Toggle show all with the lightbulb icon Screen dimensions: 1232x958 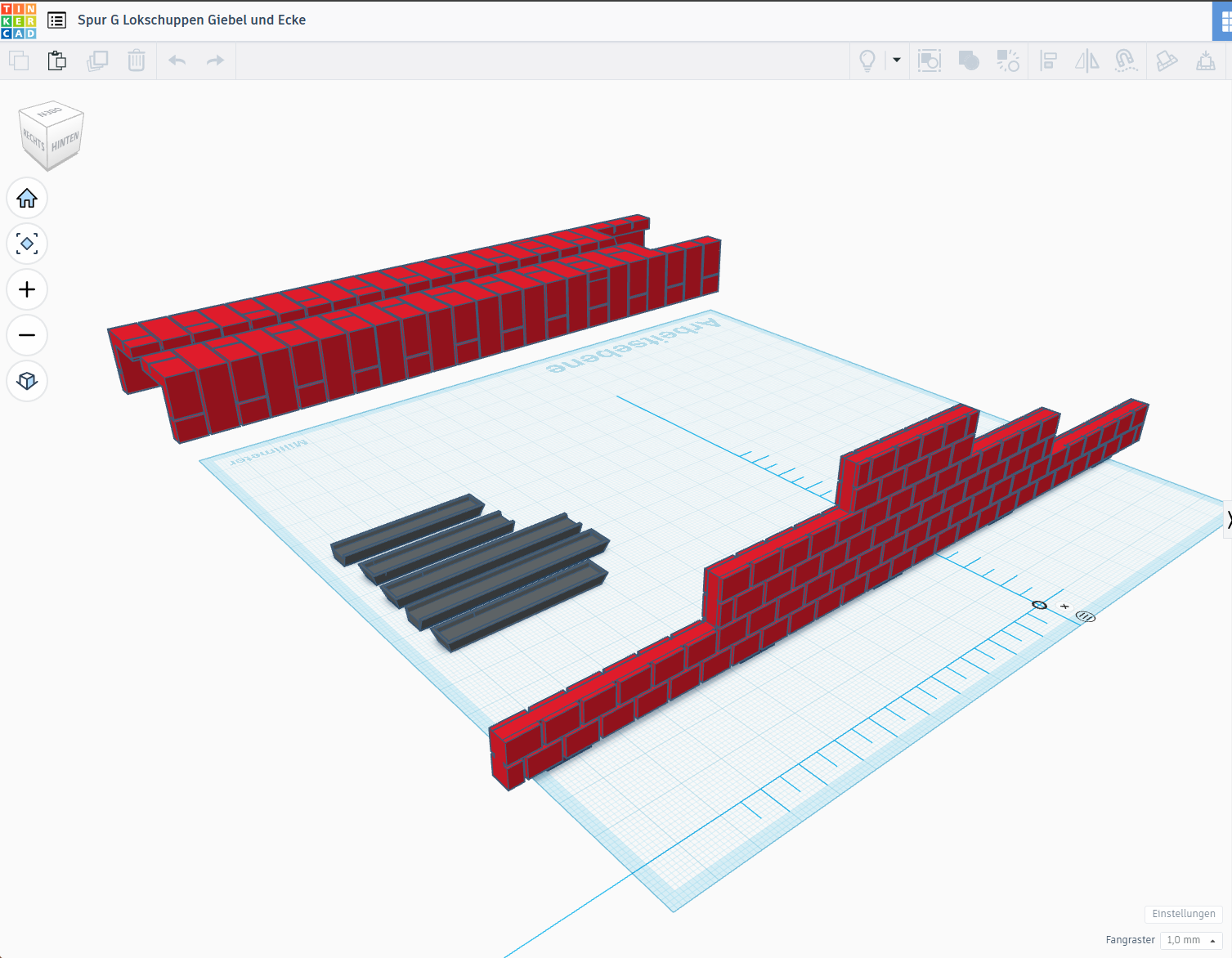click(867, 60)
